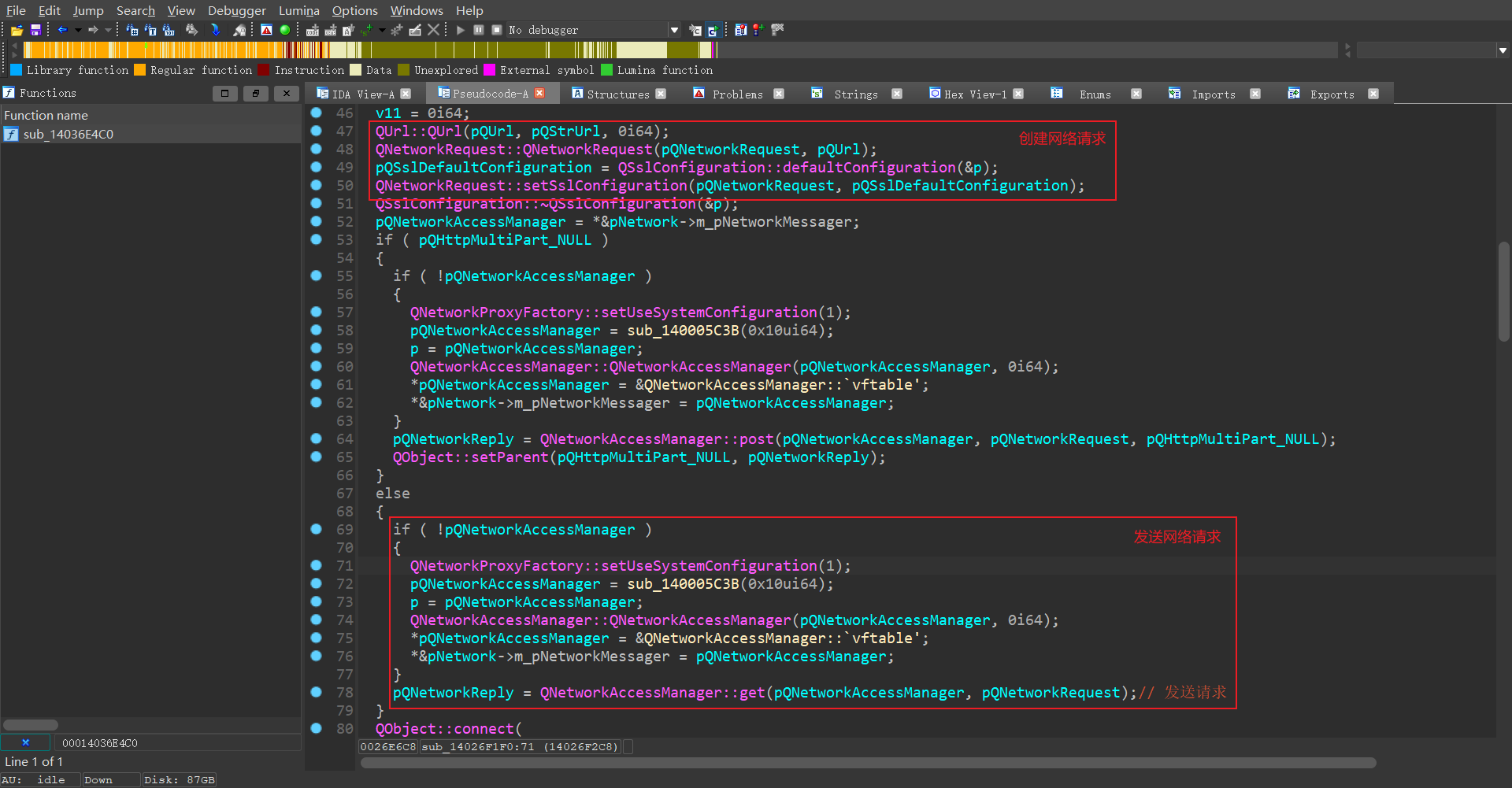
Task: Save the database with the floppy icon
Action: (x=35, y=30)
